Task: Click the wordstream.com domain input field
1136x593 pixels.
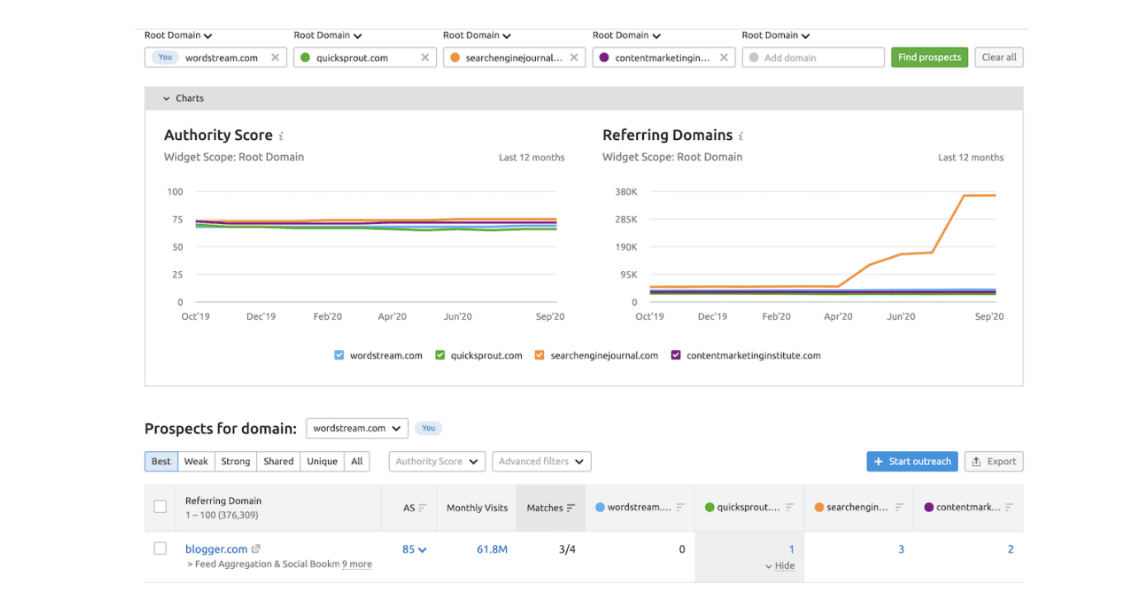Action: point(216,57)
